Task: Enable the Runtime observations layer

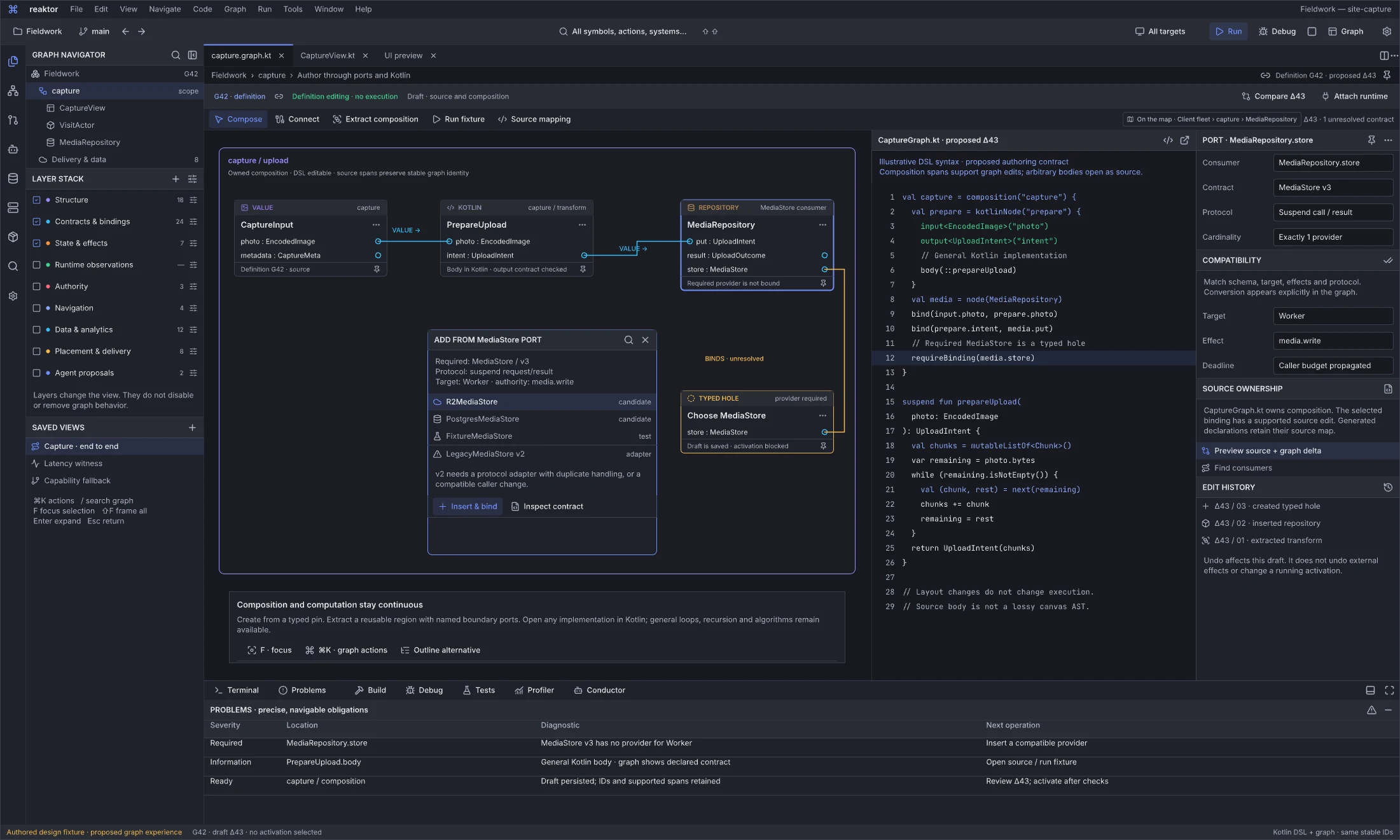Action: coord(37,265)
